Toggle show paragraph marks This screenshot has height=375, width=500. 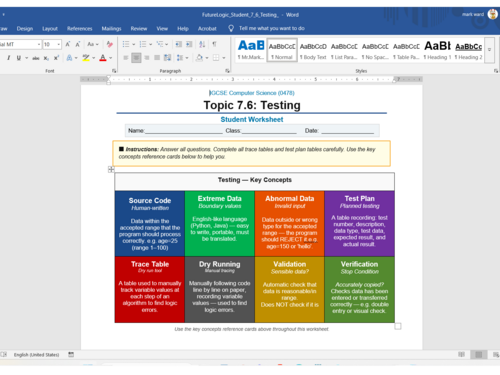[x=214, y=44]
